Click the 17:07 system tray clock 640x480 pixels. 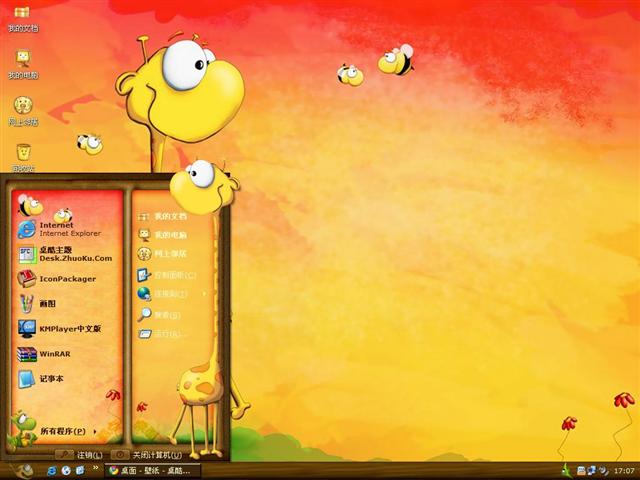[624, 470]
